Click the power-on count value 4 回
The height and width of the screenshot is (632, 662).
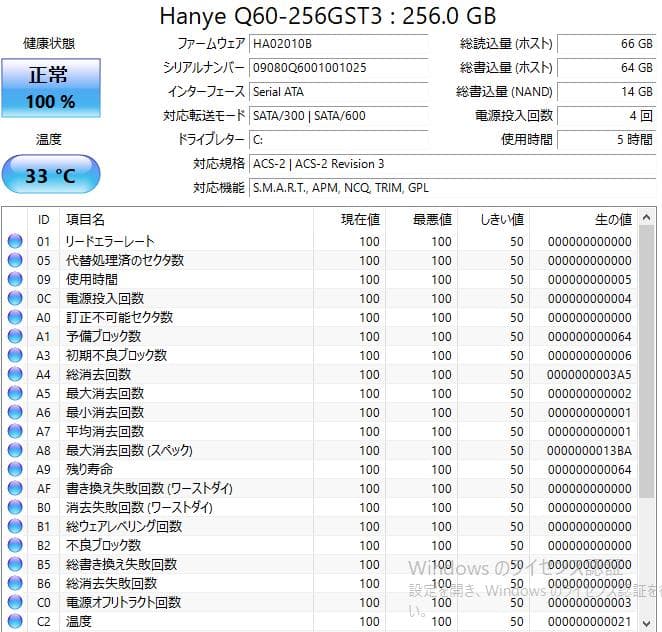[x=606, y=116]
